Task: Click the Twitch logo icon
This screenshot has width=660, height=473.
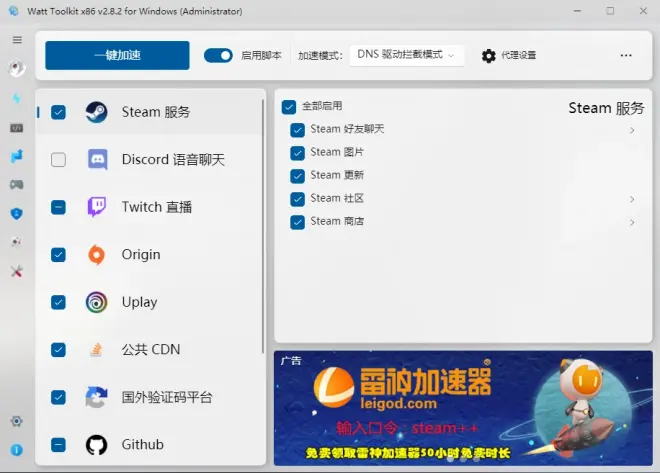Action: coord(96,207)
